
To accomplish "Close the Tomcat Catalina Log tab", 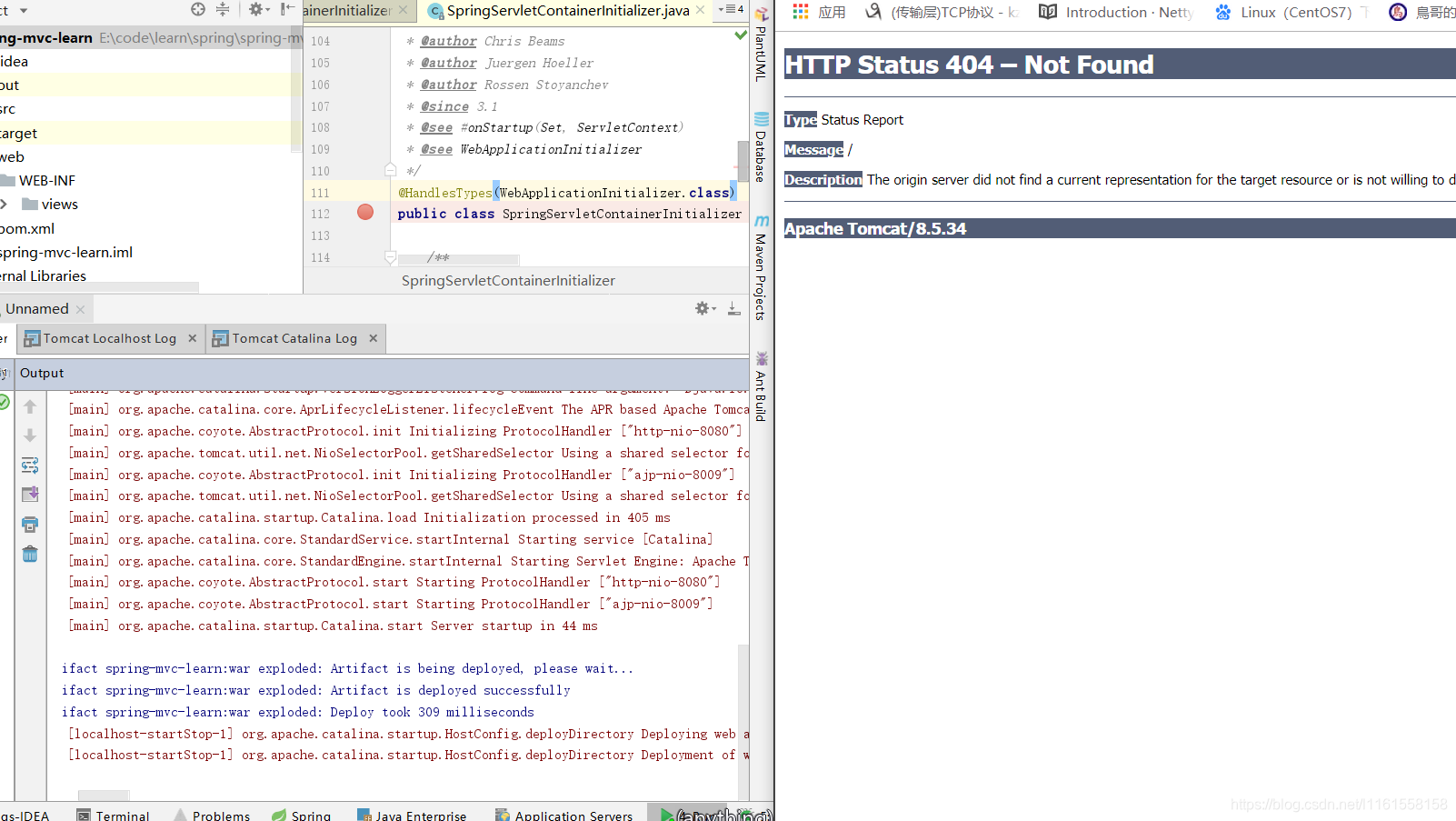I will click(373, 338).
